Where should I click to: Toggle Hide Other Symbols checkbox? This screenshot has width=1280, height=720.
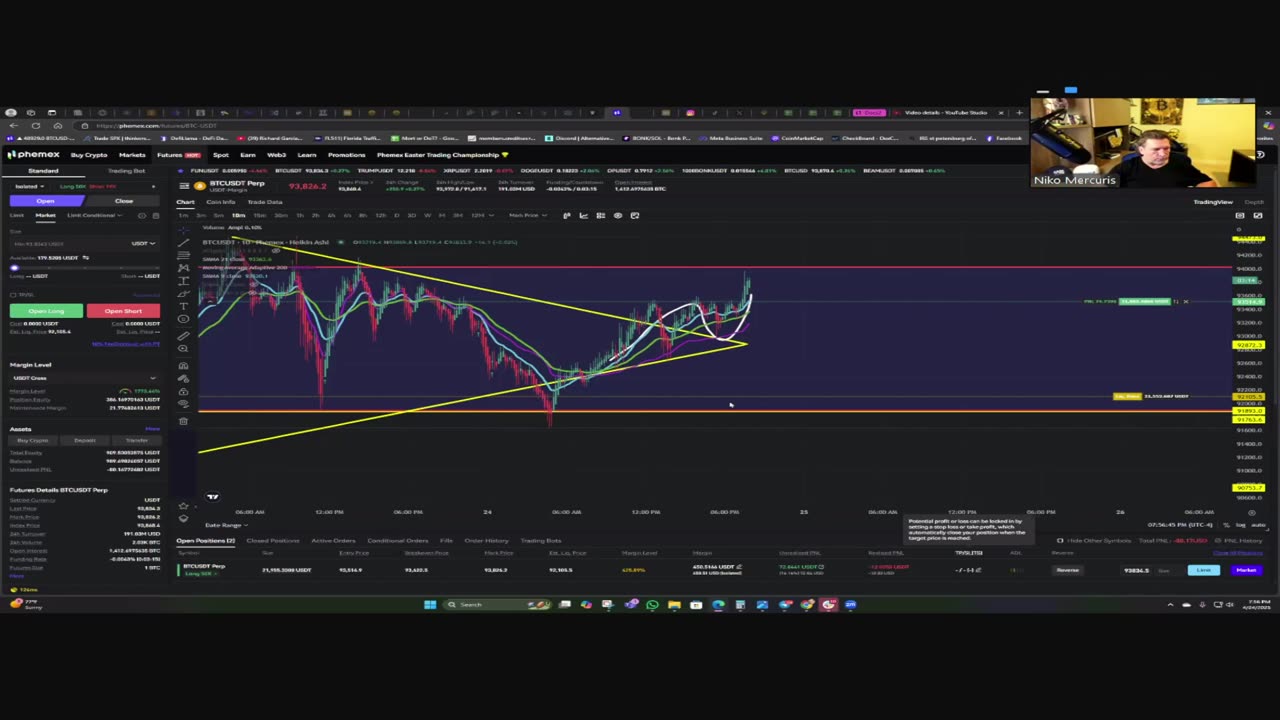[x=1060, y=541]
